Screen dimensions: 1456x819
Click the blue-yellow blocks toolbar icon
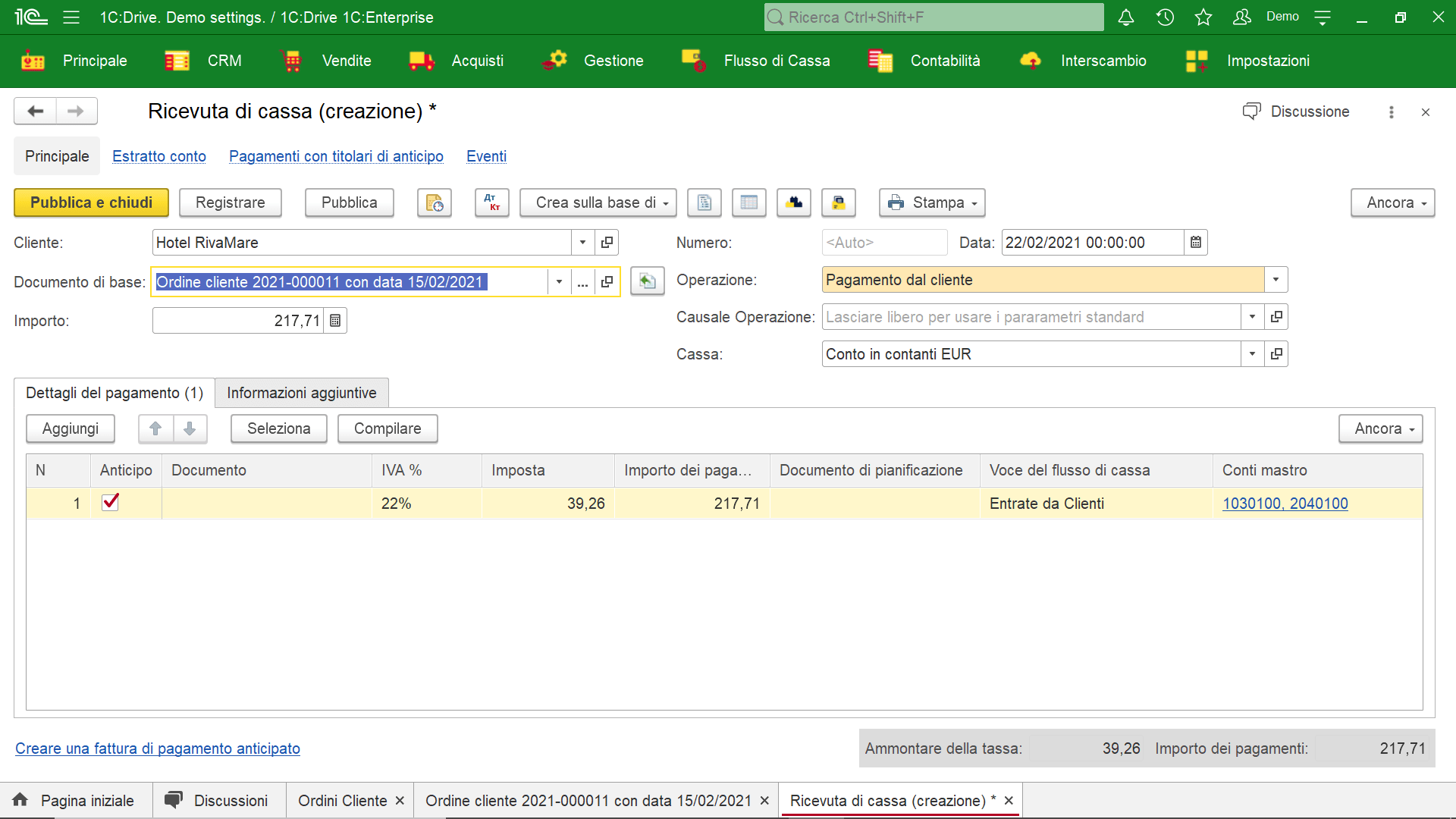794,202
